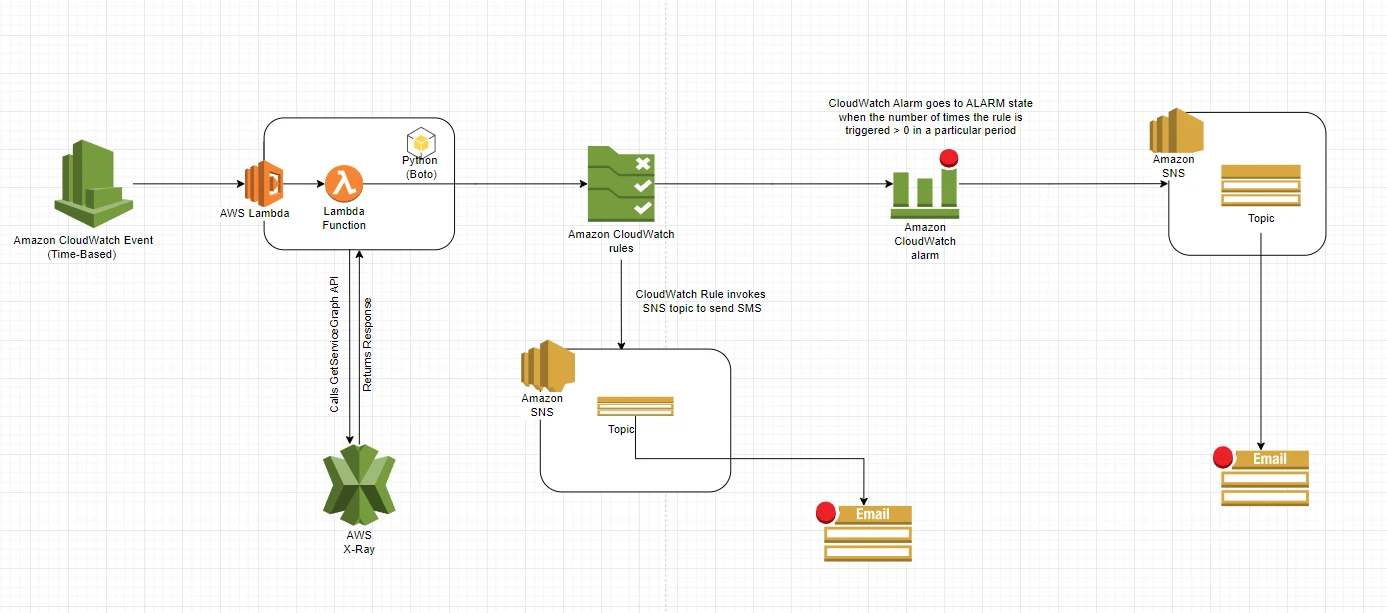This screenshot has width=1387, height=613.
Task: Select the Amazon CloudWatch rules icon
Action: click(x=620, y=184)
